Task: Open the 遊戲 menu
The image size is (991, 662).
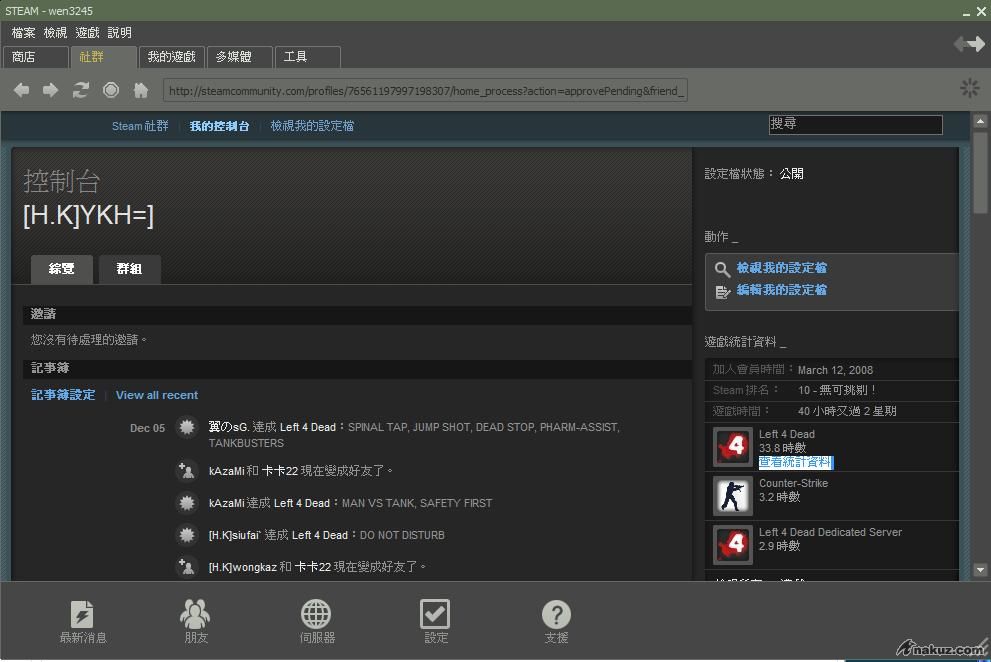Action: [x=87, y=33]
